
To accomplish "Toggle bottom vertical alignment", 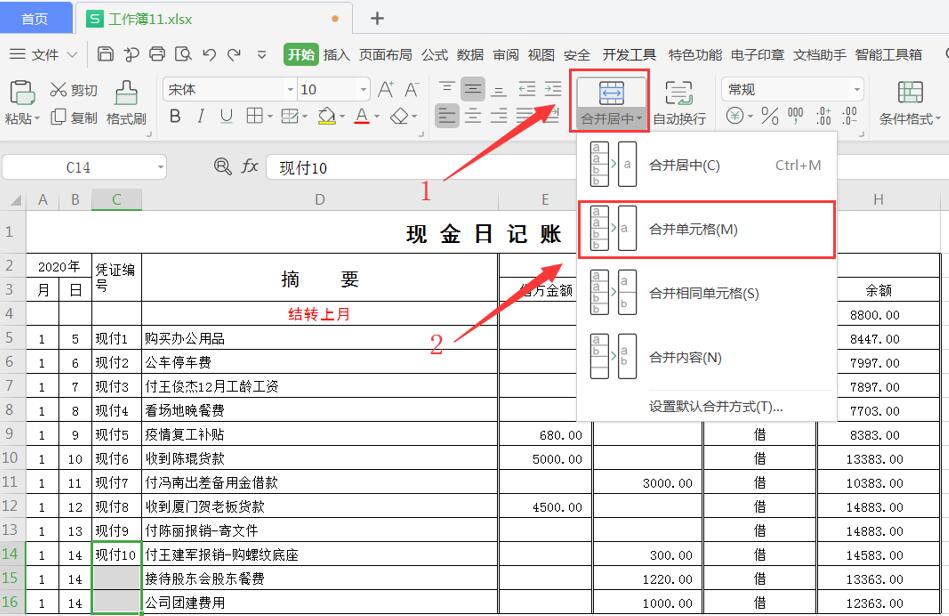I will (x=499, y=90).
